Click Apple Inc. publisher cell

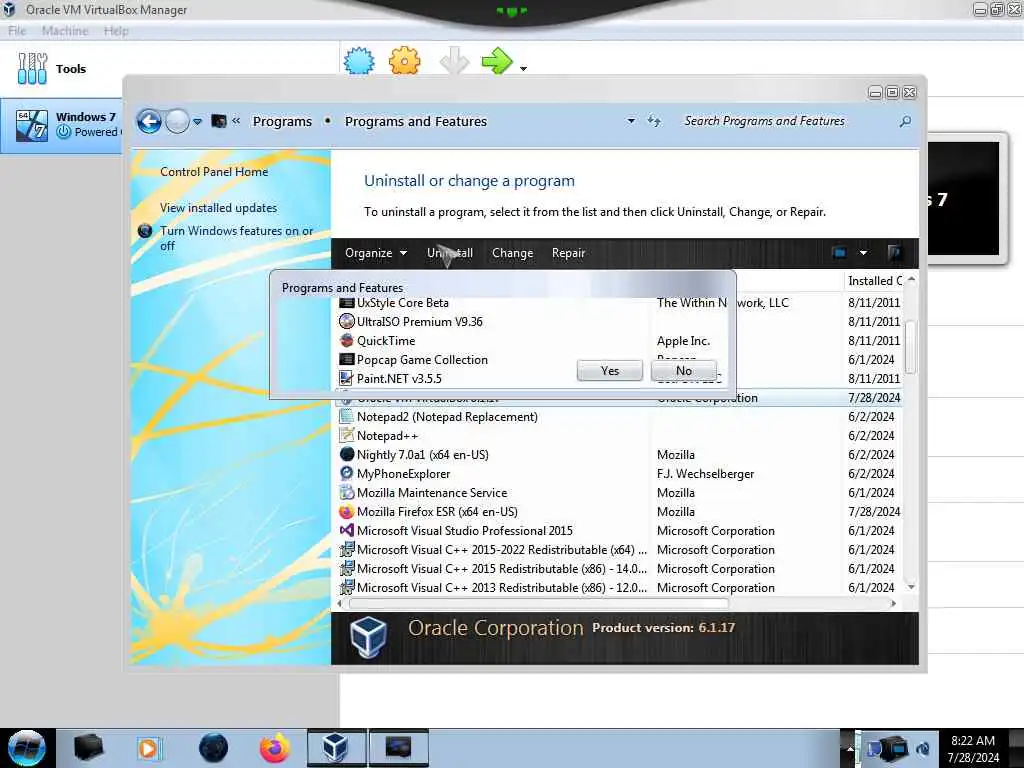tap(683, 341)
